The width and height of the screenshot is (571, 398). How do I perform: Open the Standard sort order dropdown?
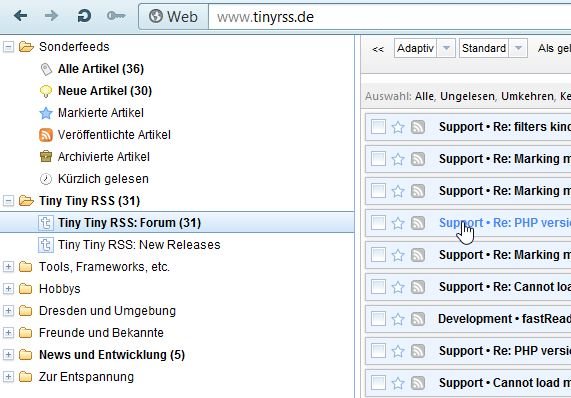[518, 48]
